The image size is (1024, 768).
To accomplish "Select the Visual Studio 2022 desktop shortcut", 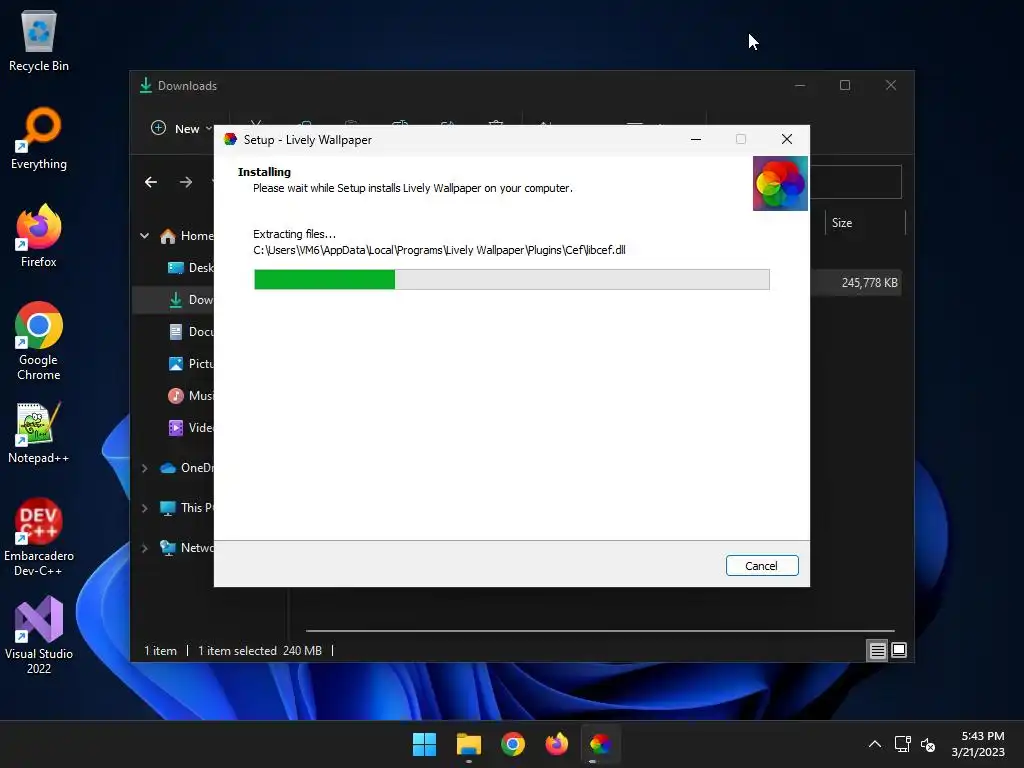I will click(x=39, y=635).
